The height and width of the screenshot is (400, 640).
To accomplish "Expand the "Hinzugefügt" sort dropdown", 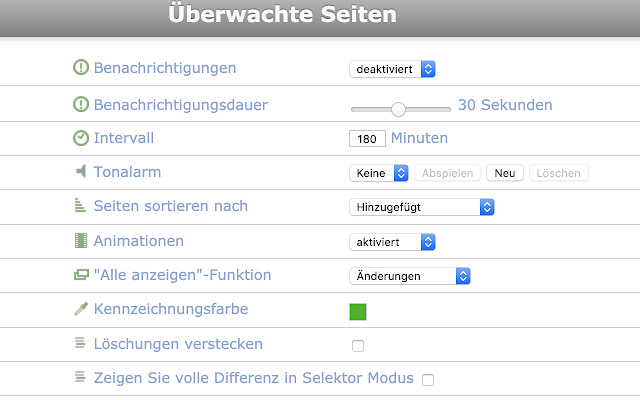I will tap(422, 207).
